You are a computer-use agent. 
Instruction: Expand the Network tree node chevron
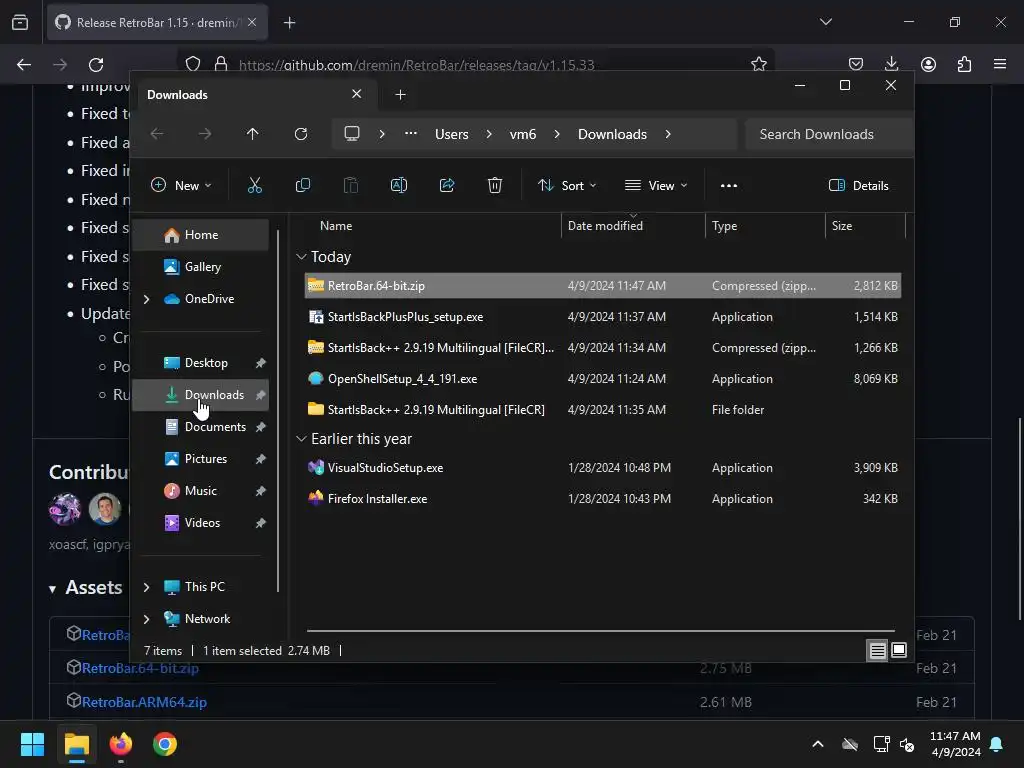[146, 619]
